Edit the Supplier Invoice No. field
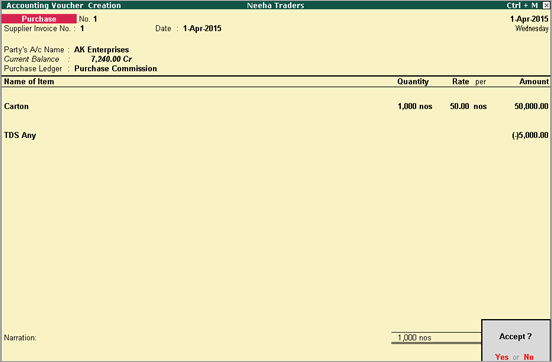 click(x=82, y=29)
